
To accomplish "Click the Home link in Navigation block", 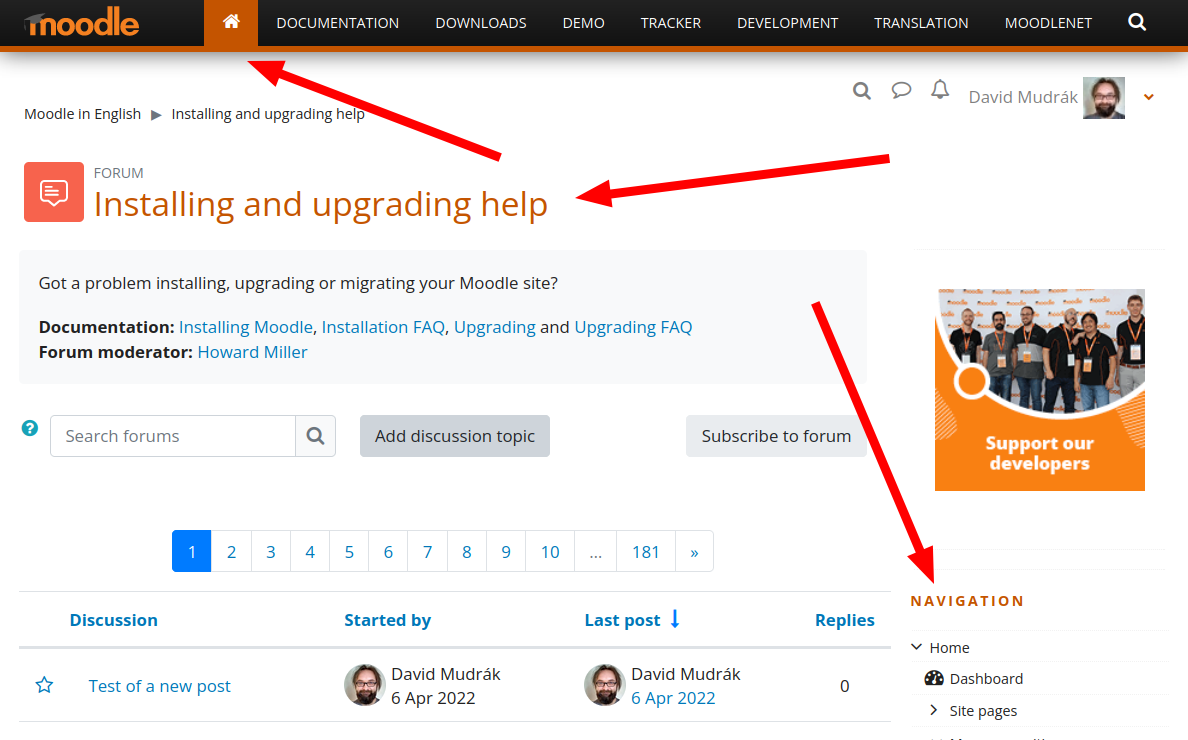I will pyautogui.click(x=949, y=648).
